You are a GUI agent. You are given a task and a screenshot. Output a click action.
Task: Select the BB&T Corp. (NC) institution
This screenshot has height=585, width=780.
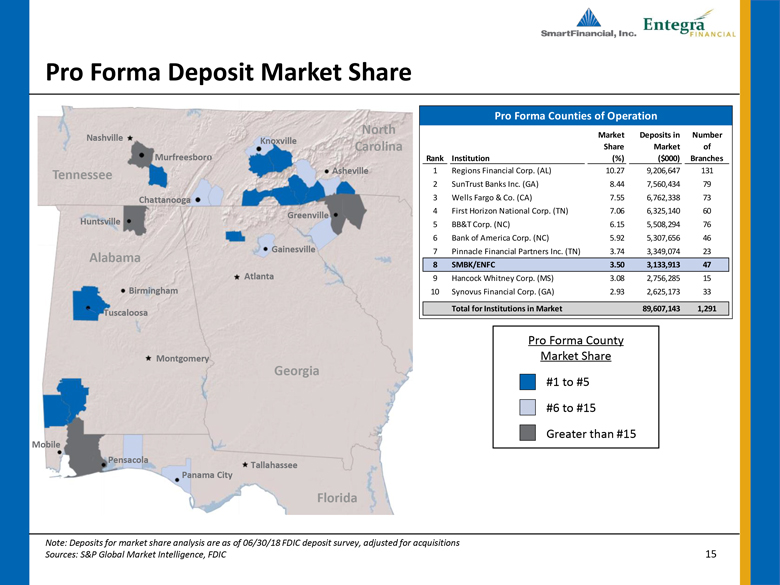tap(481, 224)
